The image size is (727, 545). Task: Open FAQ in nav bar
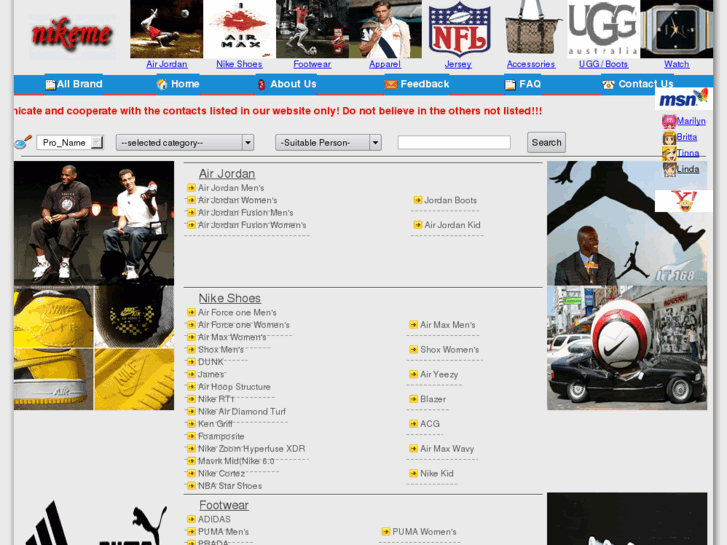pyautogui.click(x=530, y=84)
